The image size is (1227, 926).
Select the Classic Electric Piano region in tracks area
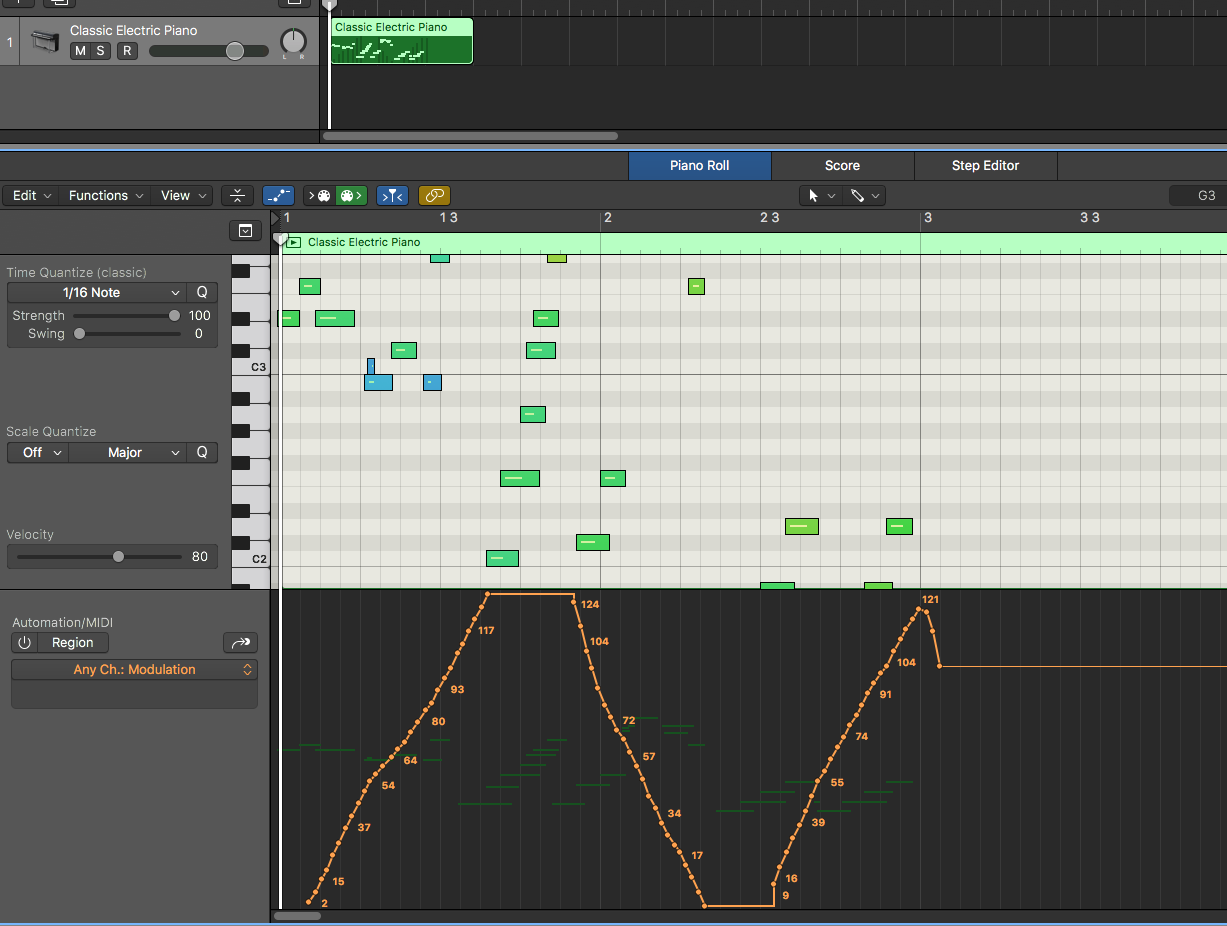click(x=401, y=41)
